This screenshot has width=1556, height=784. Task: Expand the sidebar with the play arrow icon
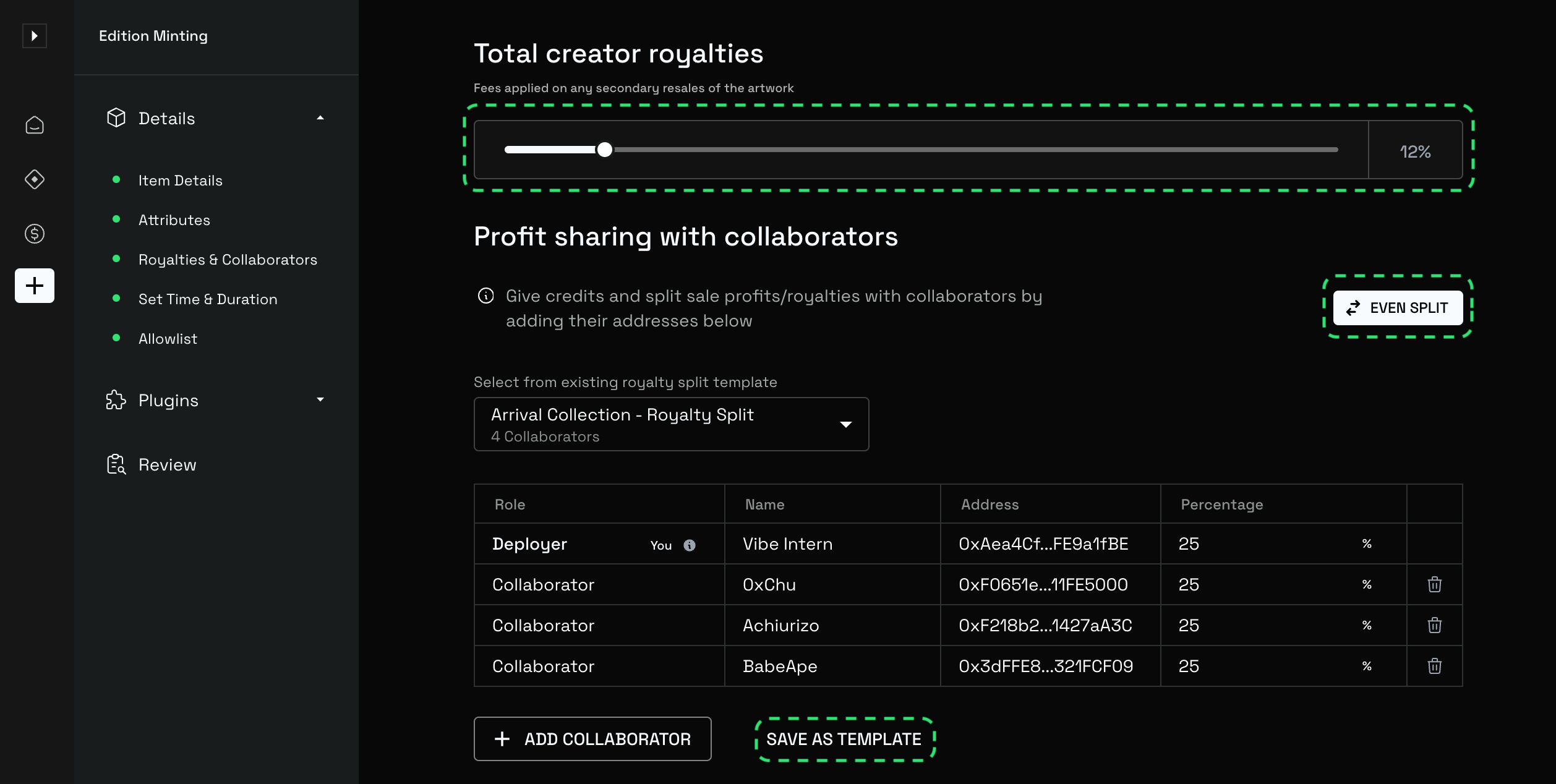[x=35, y=36]
